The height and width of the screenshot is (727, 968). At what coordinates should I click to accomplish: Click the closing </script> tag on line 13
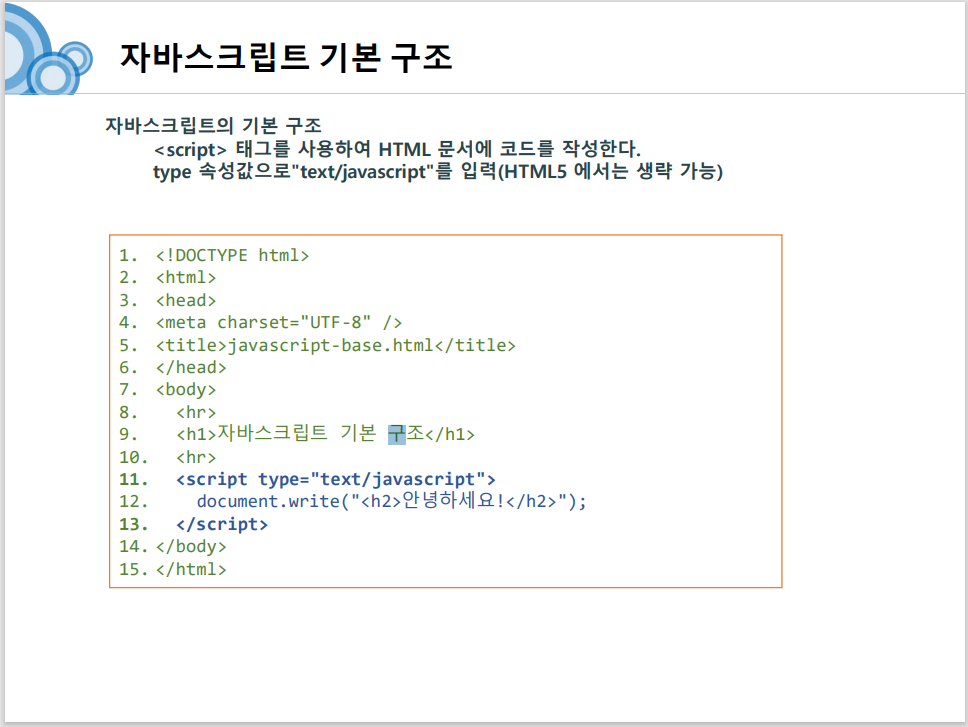pyautogui.click(x=222, y=525)
